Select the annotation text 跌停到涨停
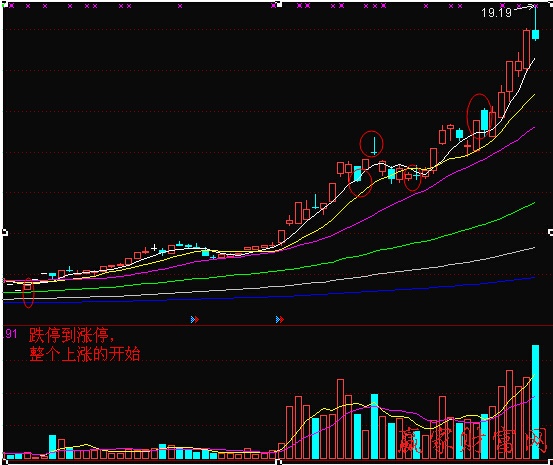The width and height of the screenshot is (553, 465). coord(72,335)
